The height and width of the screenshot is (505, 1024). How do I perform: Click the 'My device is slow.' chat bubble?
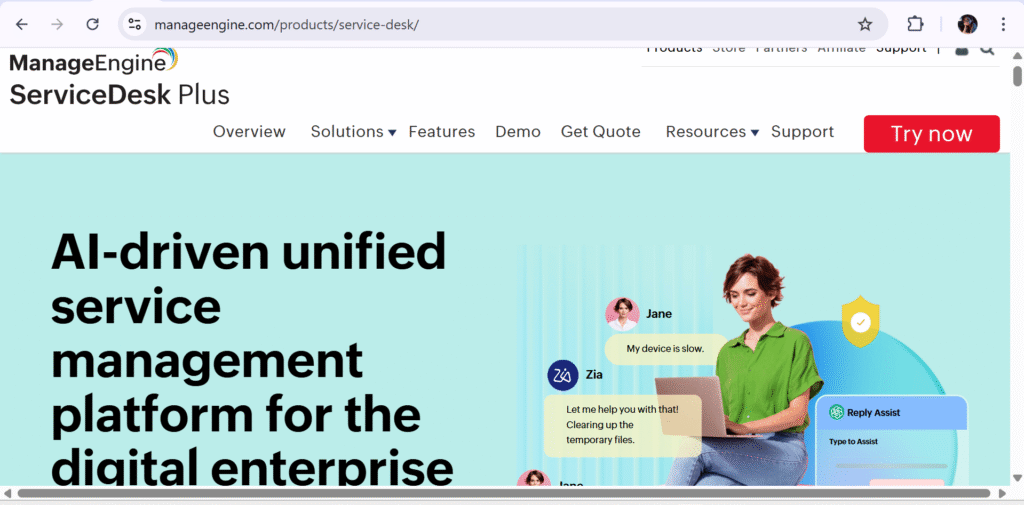pos(665,349)
